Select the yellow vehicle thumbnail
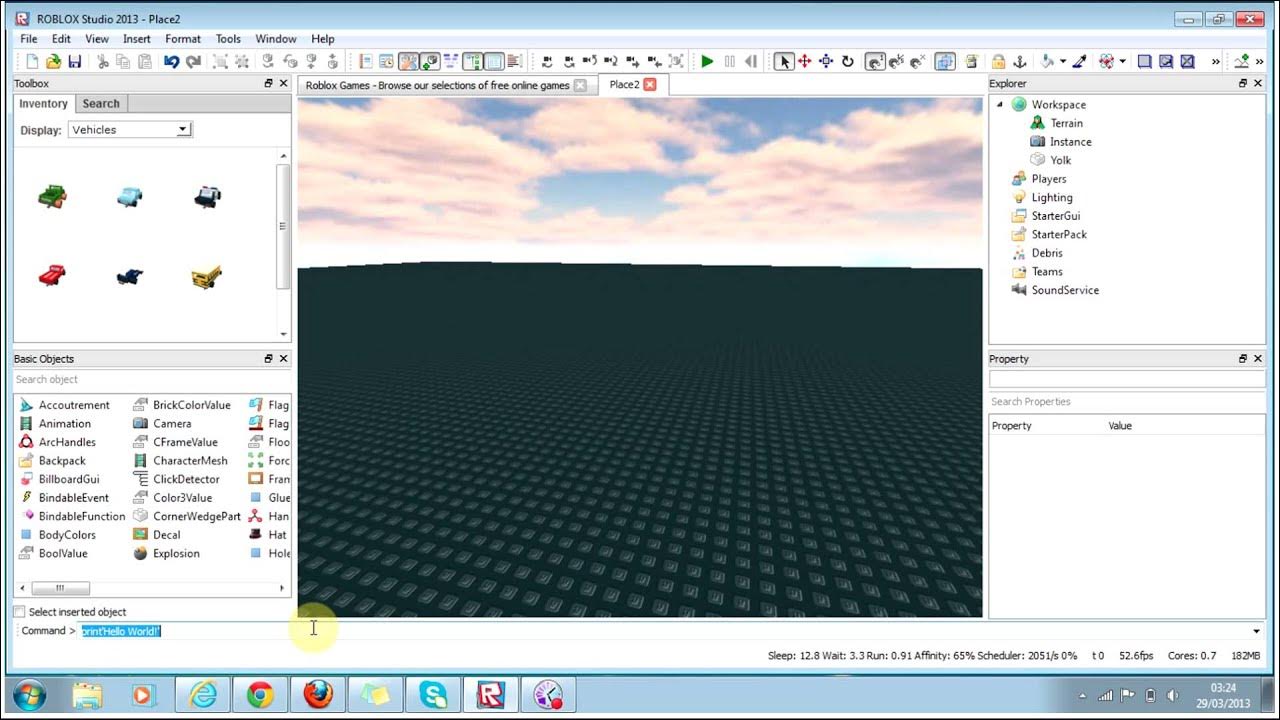 click(206, 276)
